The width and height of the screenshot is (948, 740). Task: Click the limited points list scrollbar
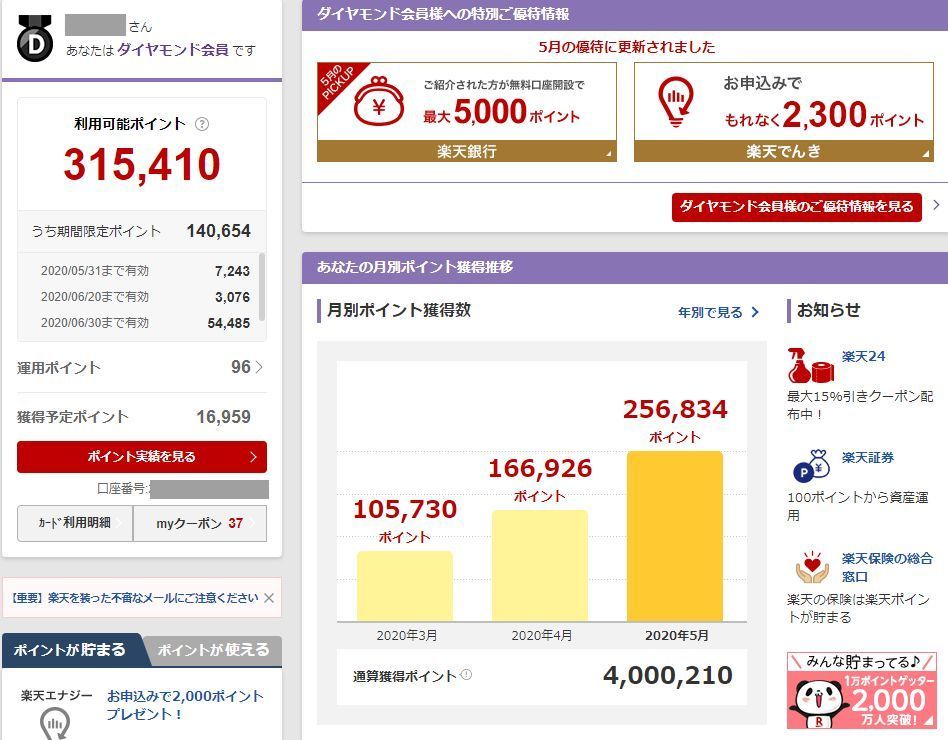[x=262, y=287]
